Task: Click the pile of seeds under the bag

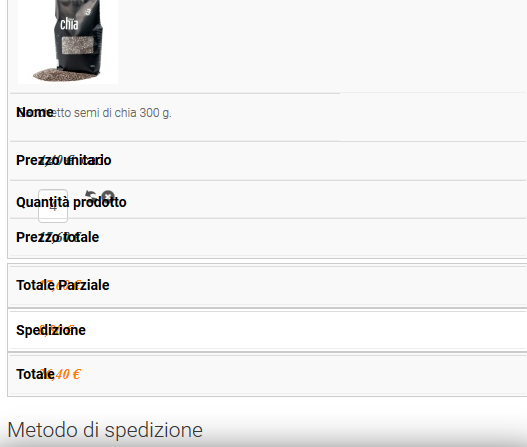Action: pyautogui.click(x=66, y=75)
